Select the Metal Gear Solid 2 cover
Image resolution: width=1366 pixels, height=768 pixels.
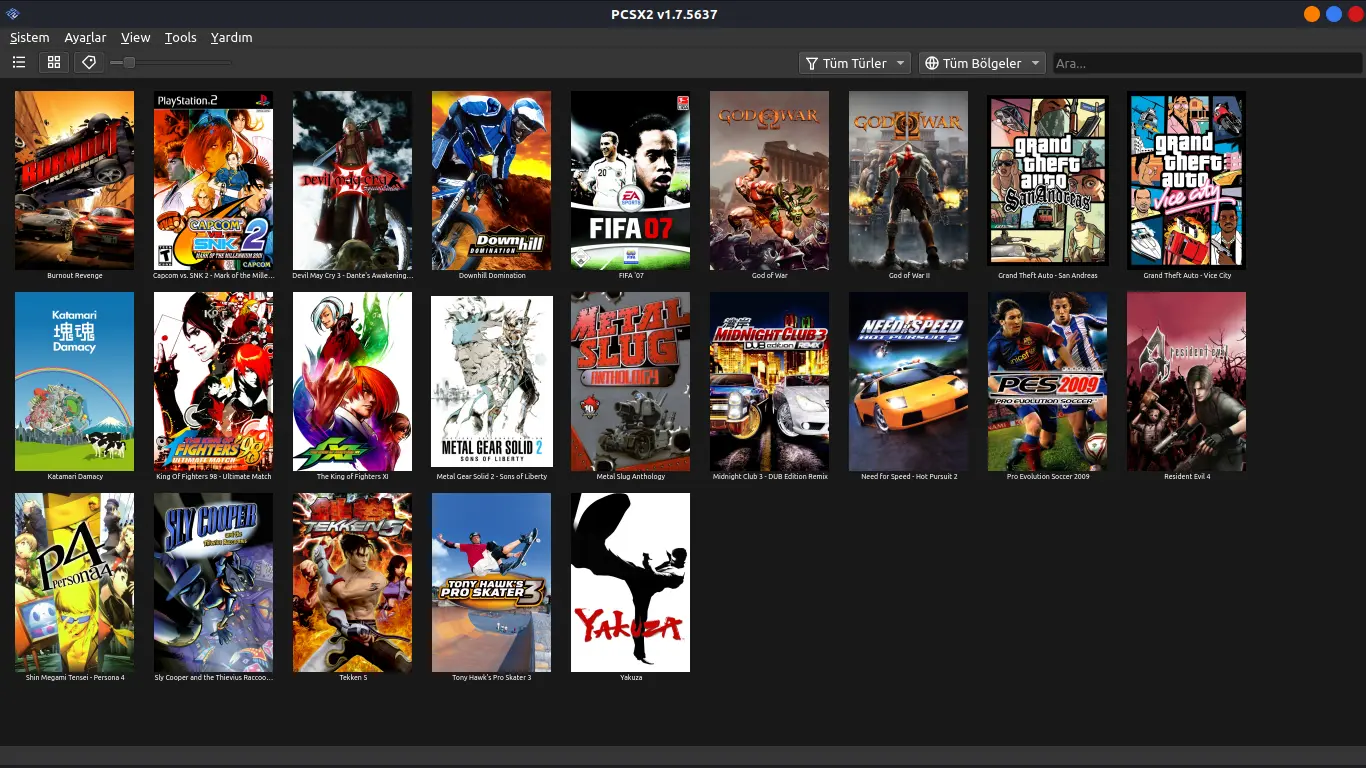(x=491, y=381)
